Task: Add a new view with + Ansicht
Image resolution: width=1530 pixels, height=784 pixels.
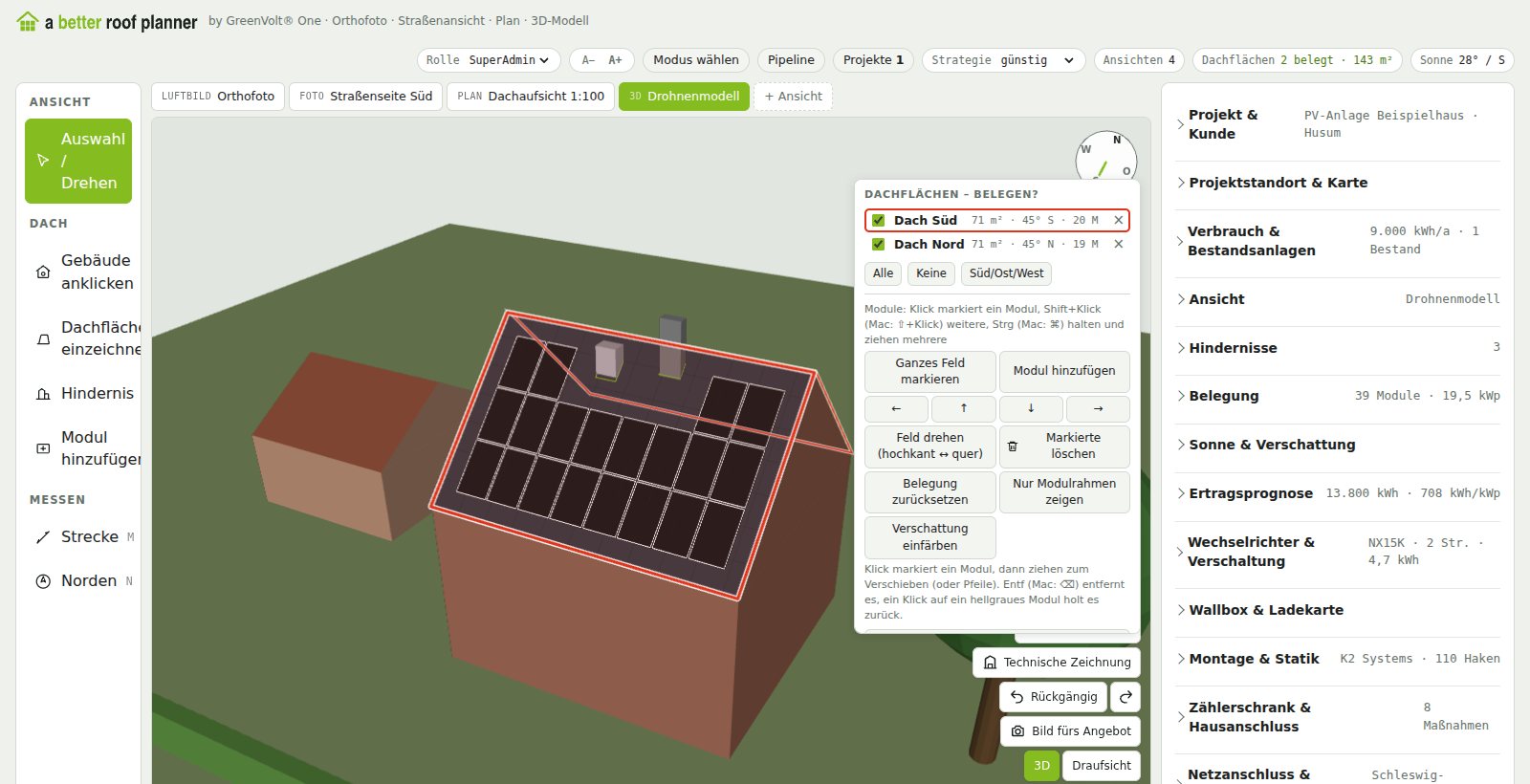Action: click(x=793, y=97)
